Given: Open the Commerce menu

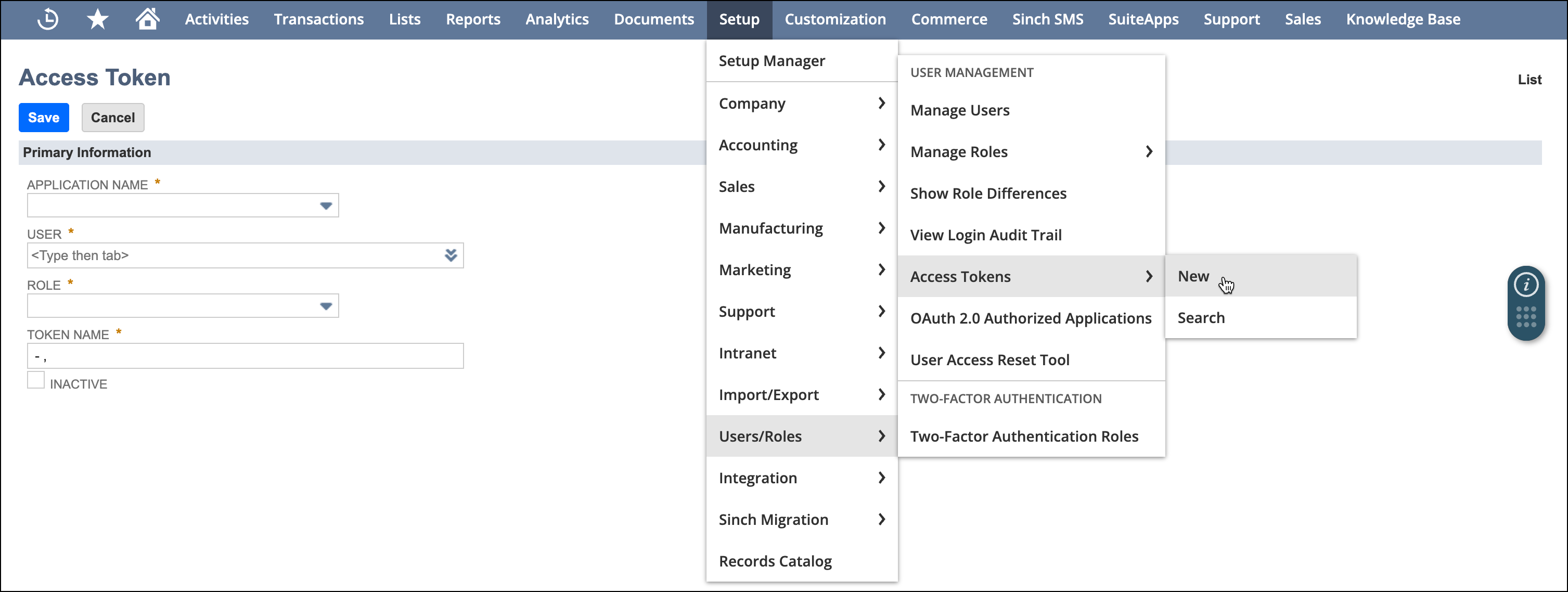Looking at the screenshot, I should point(949,19).
